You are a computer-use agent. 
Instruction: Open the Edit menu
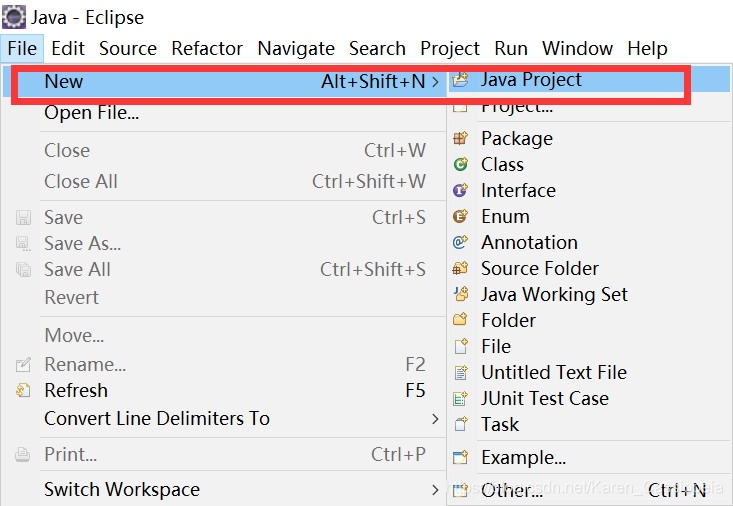click(68, 48)
